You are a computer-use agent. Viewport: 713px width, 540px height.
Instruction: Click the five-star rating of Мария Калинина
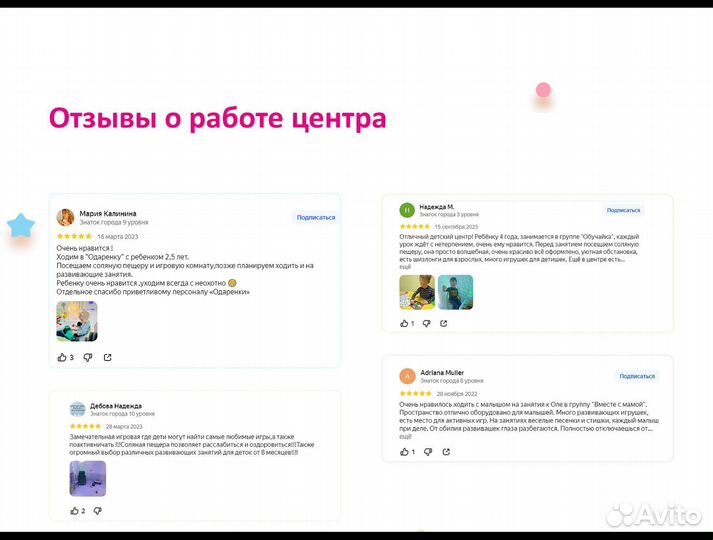(x=74, y=236)
